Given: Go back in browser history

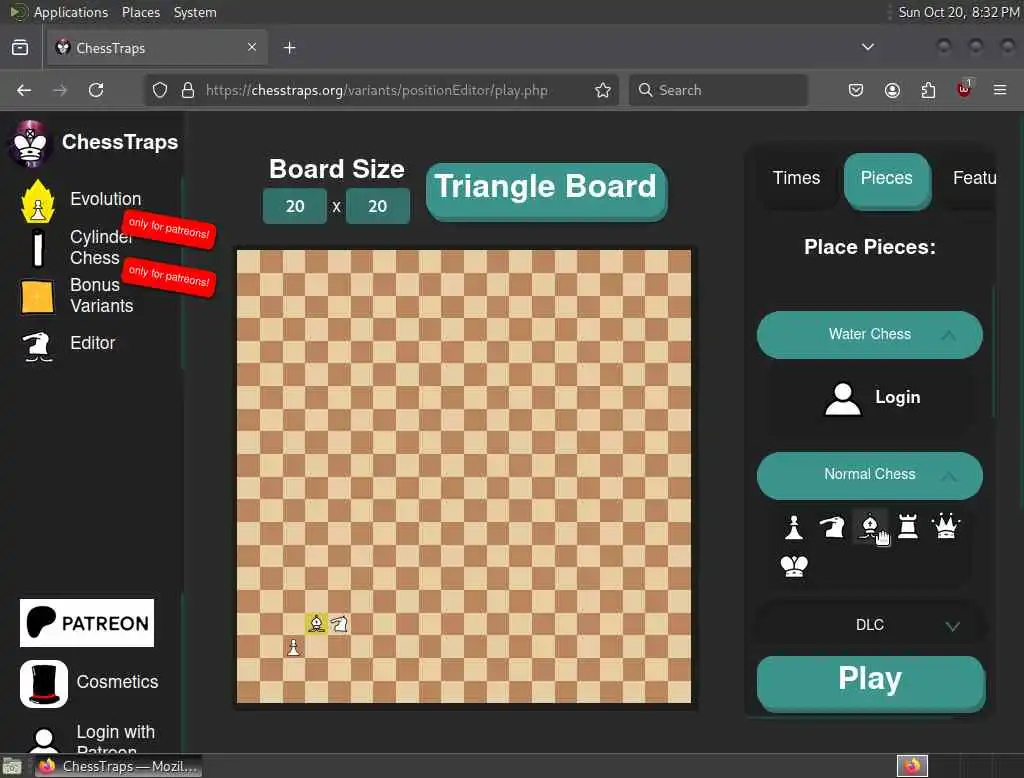Looking at the screenshot, I should pyautogui.click(x=24, y=90).
